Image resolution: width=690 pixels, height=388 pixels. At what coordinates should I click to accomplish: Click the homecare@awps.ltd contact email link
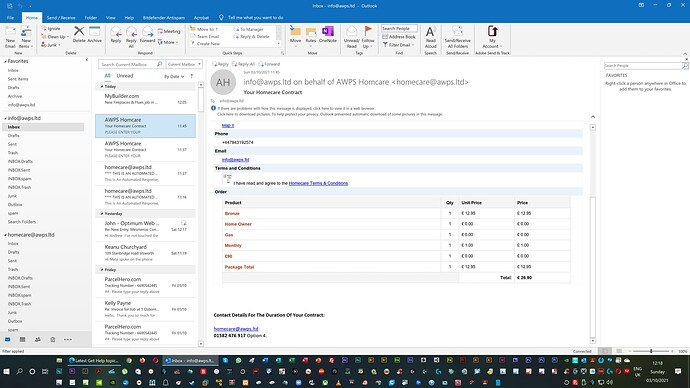pos(236,329)
